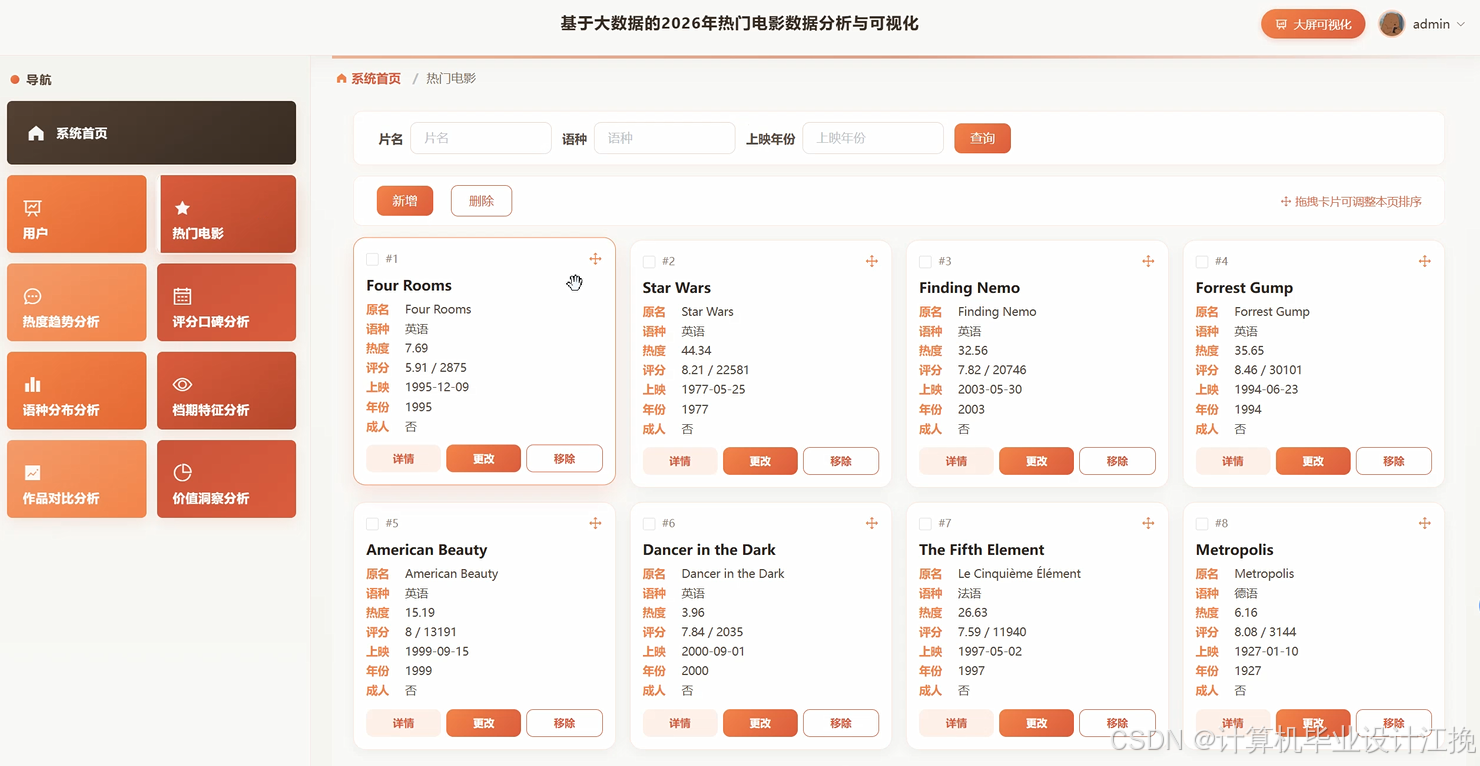This screenshot has width=1480, height=766.
Task: Focus the 语种 search field
Action: click(x=665, y=138)
